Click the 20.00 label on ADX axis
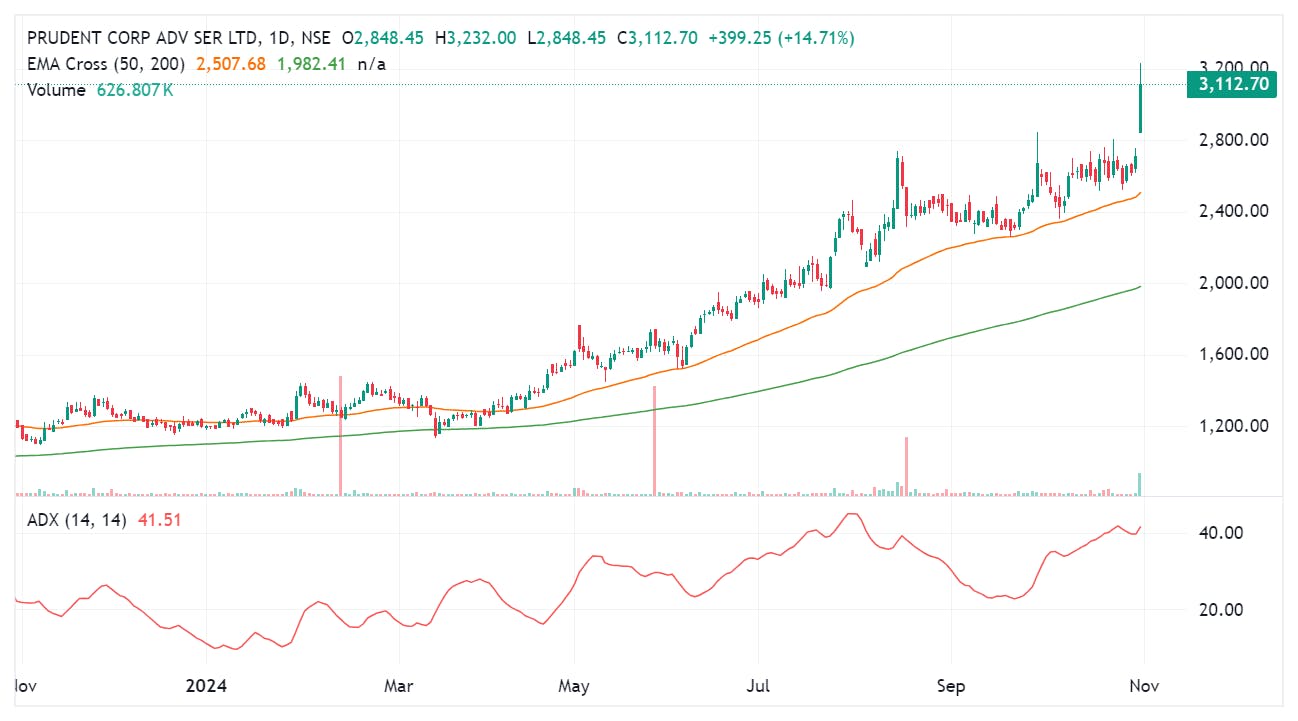 click(x=1221, y=610)
